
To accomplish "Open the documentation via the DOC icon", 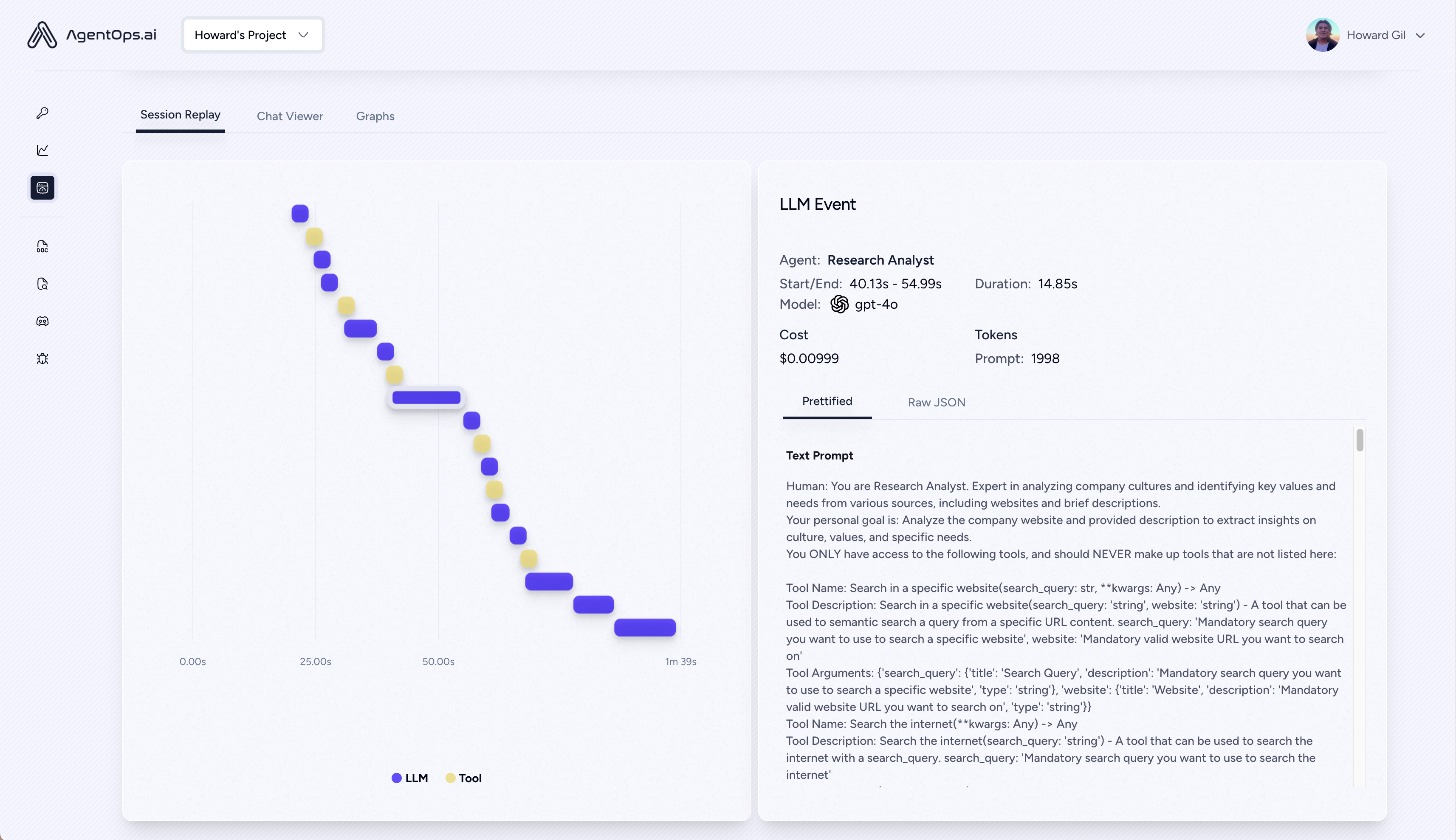I will pos(43,246).
